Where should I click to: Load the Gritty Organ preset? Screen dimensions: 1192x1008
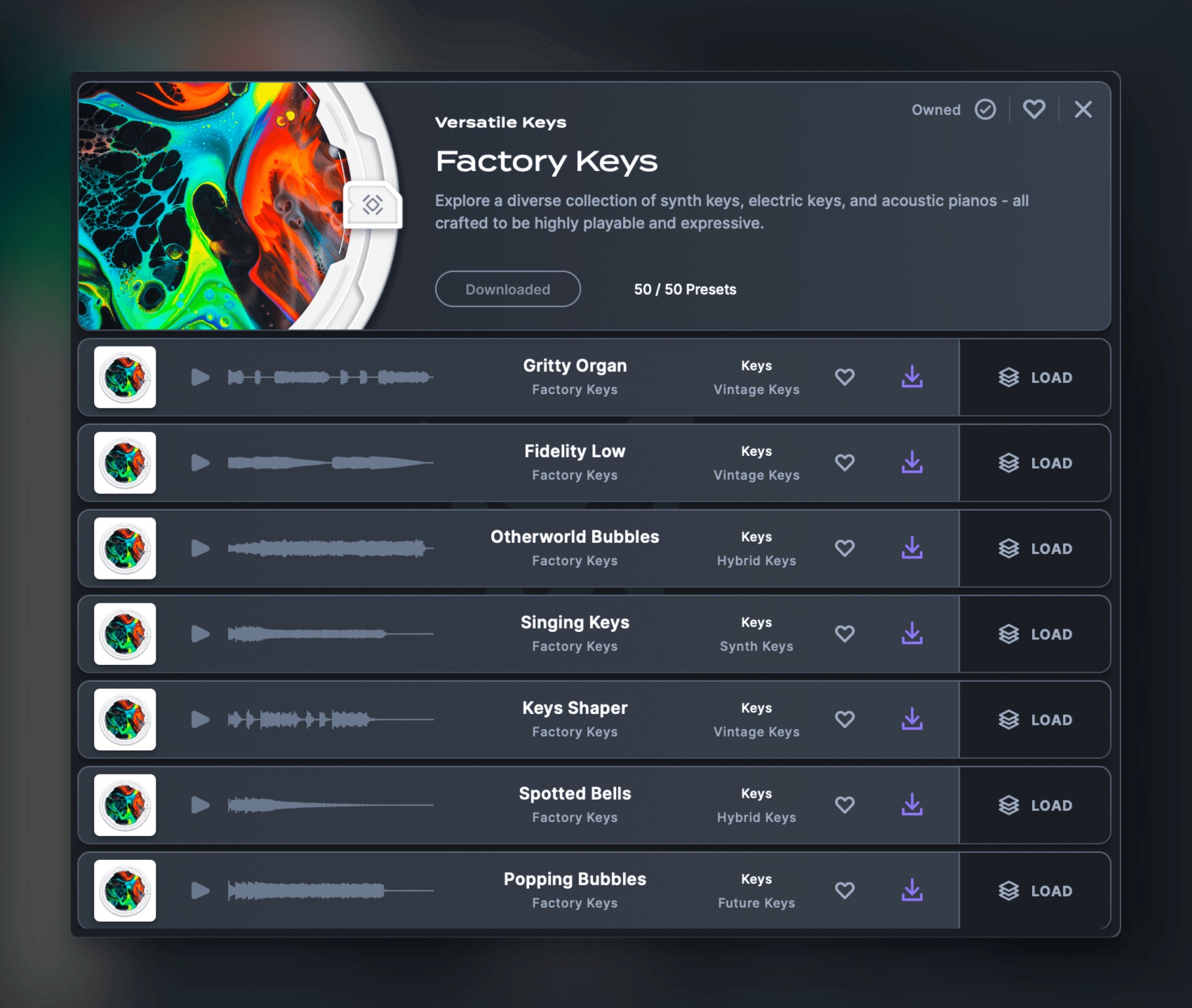[1035, 377]
